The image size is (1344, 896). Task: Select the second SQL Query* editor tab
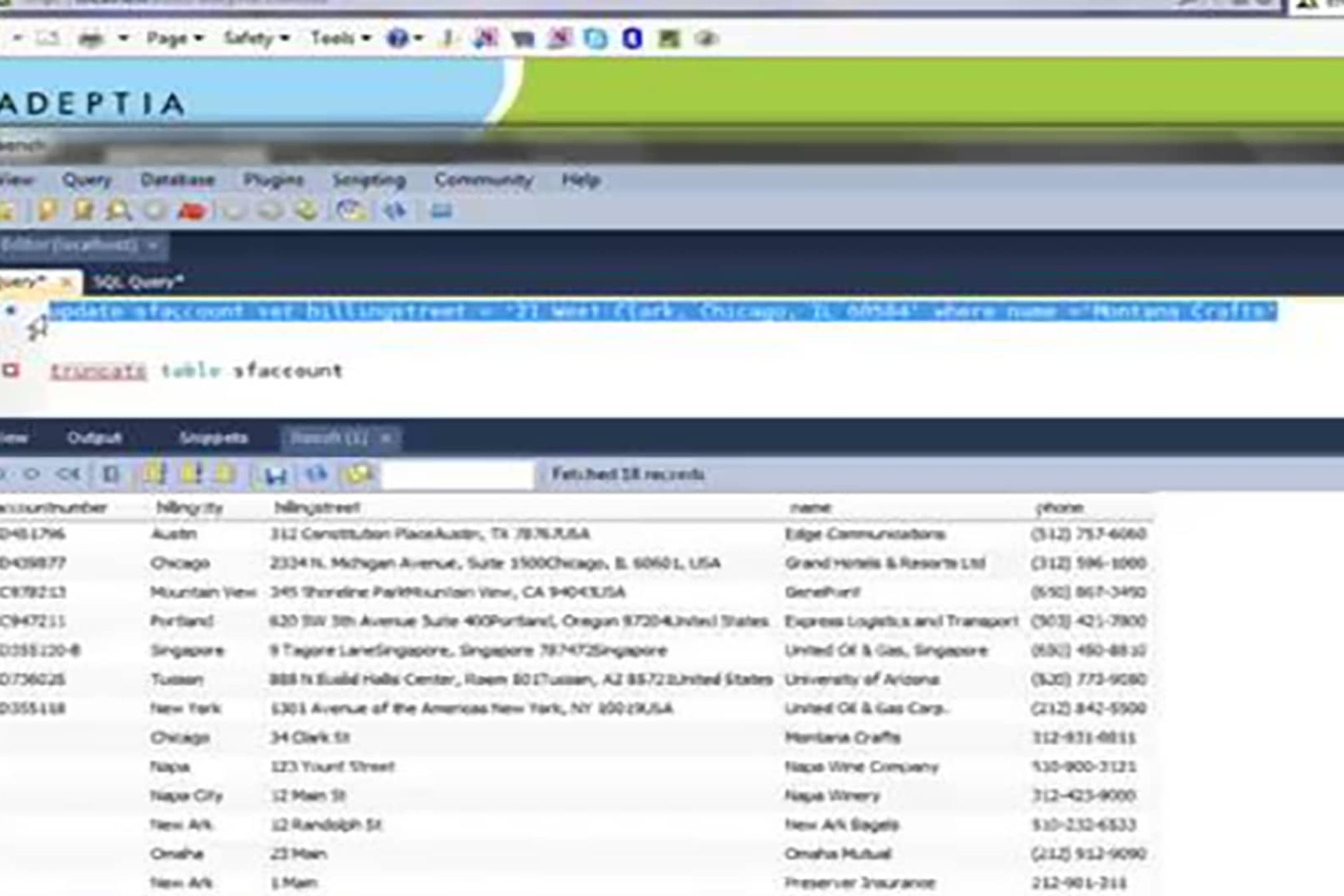pyautogui.click(x=138, y=282)
